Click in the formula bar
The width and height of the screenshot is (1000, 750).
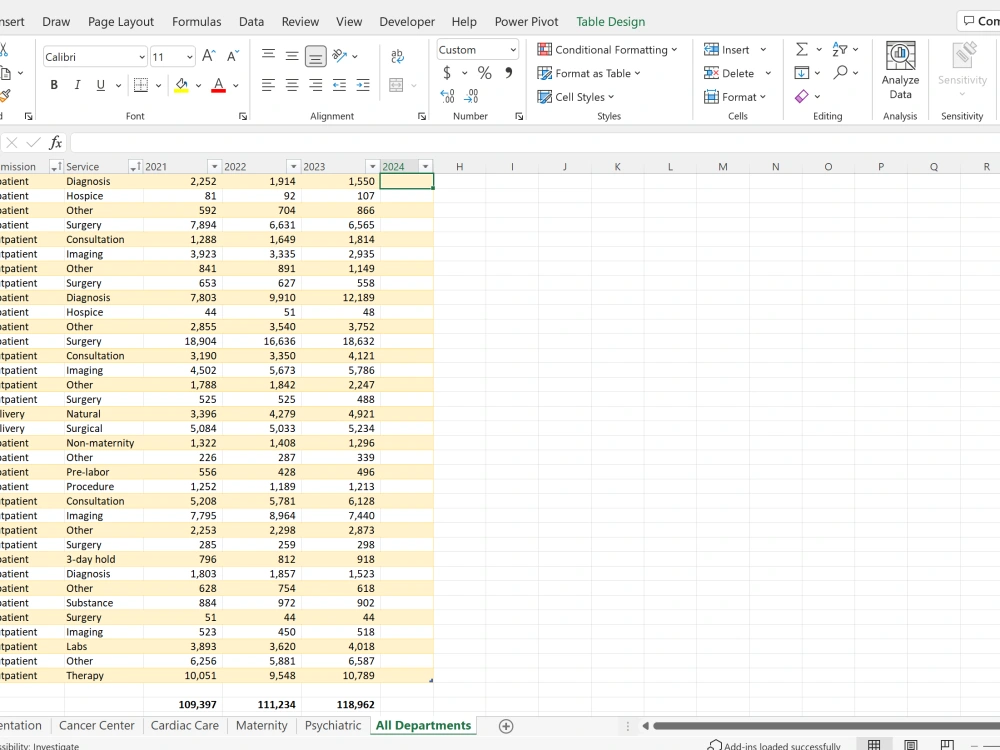pyautogui.click(x=534, y=142)
